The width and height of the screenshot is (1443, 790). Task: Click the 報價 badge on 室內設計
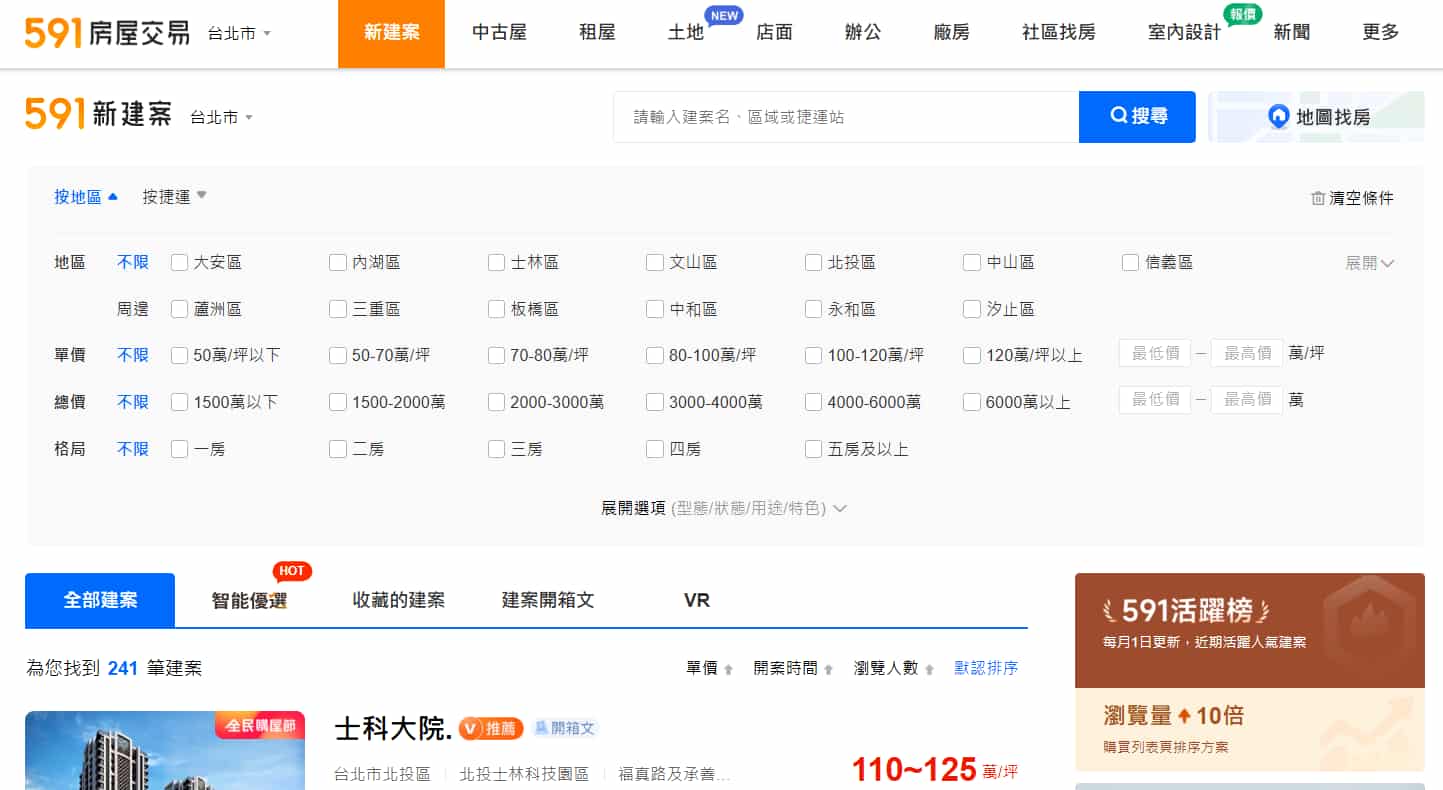(x=1241, y=17)
